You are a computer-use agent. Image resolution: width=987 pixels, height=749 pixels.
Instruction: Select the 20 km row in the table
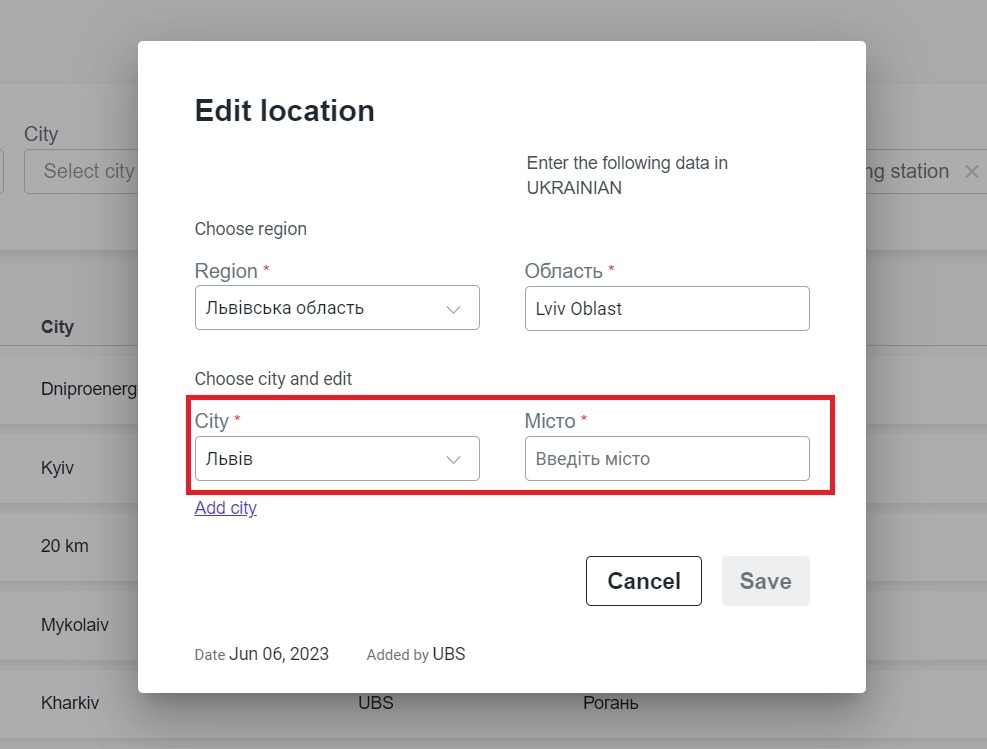63,546
